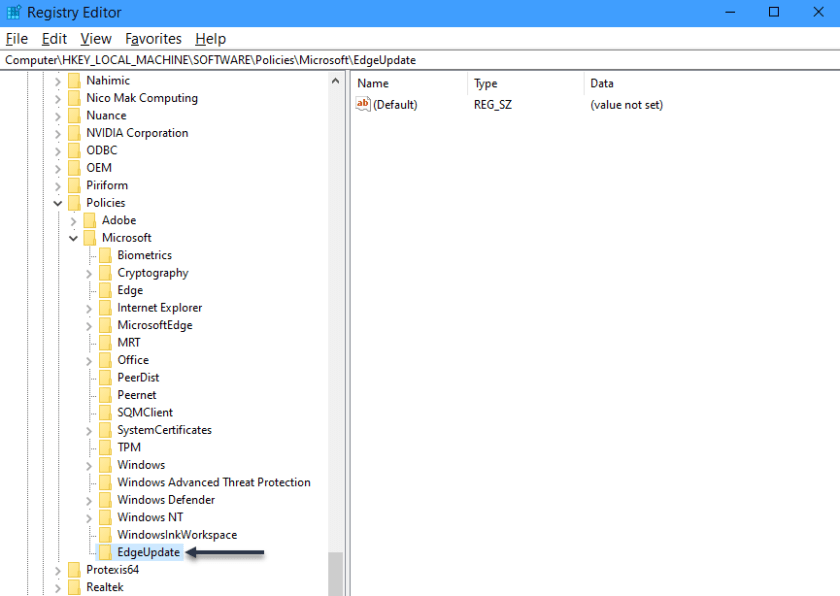Viewport: 840px width, 596px height.
Task: Collapse the Microsoft key
Action: [72, 237]
